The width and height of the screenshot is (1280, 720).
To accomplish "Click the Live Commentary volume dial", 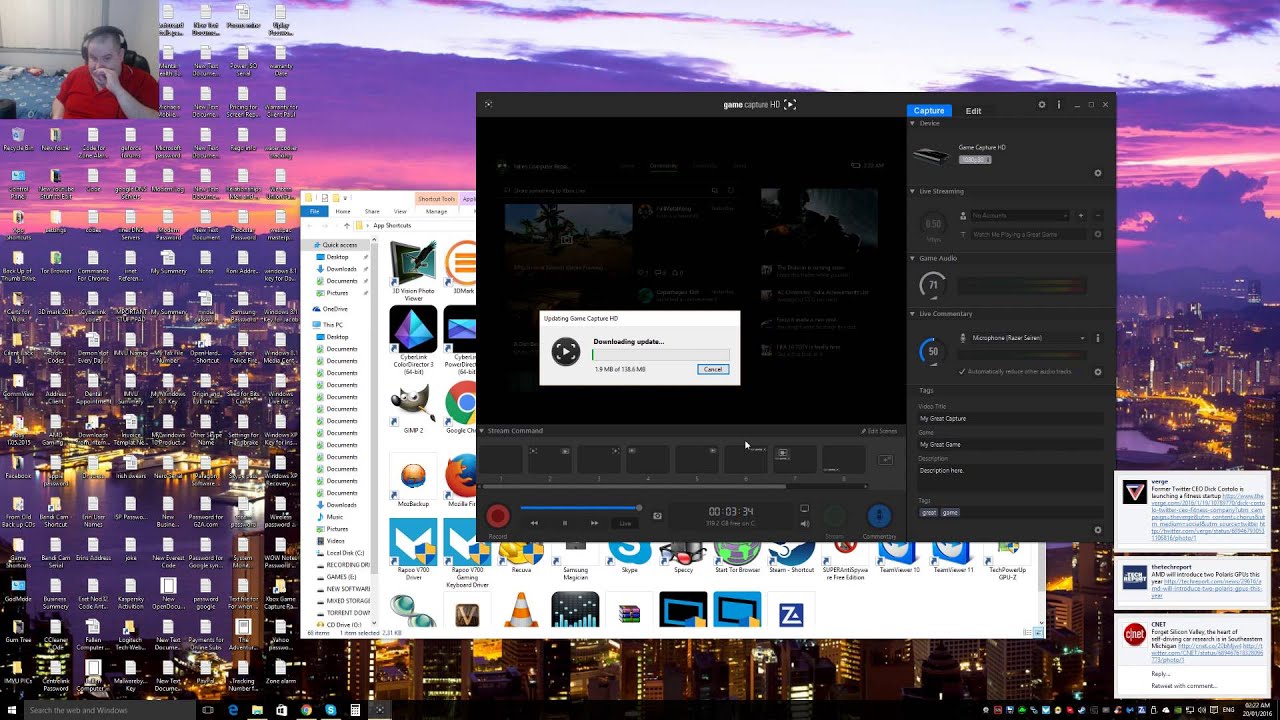I will 933,351.
